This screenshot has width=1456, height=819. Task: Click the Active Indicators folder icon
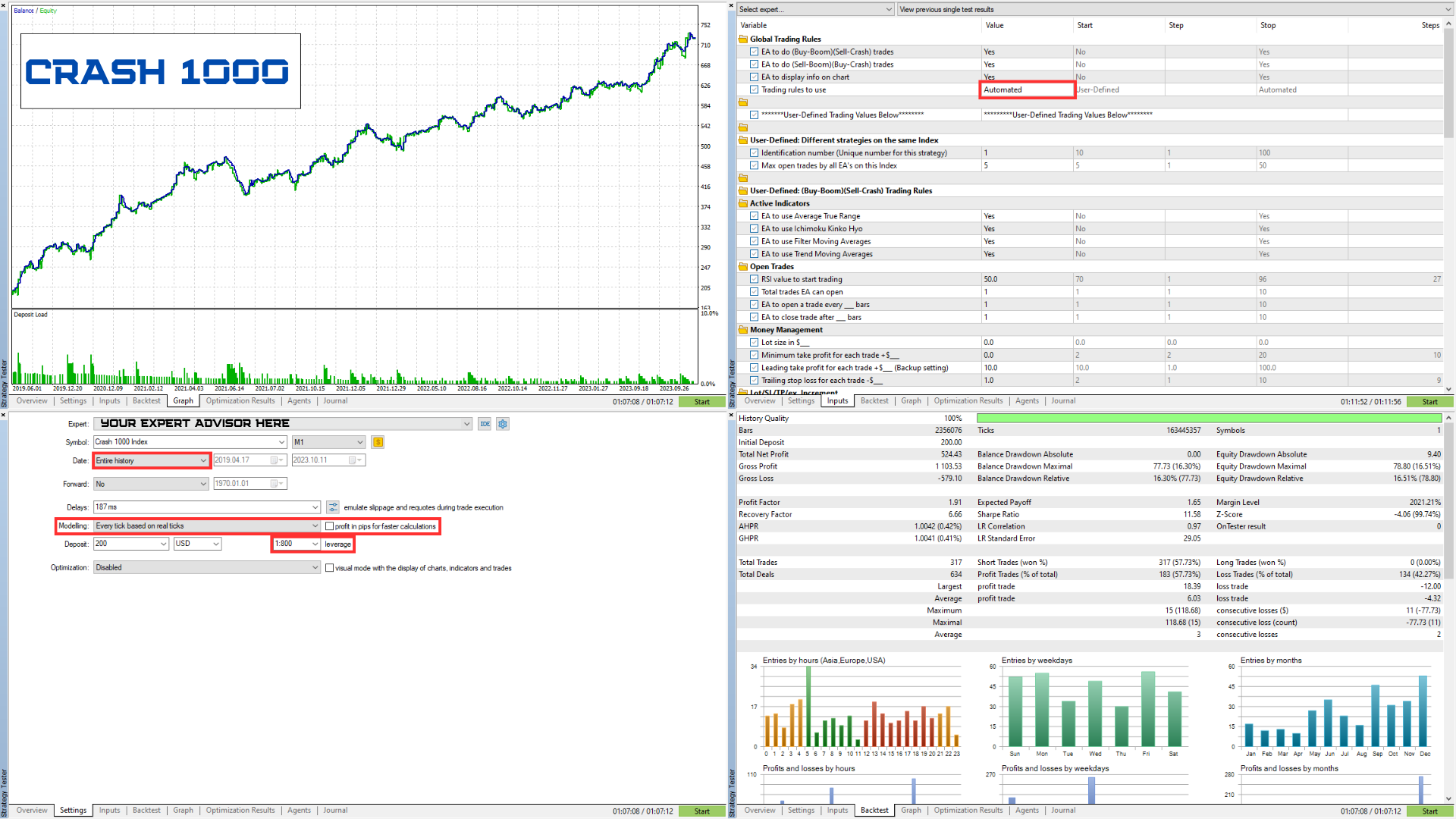pyautogui.click(x=743, y=203)
